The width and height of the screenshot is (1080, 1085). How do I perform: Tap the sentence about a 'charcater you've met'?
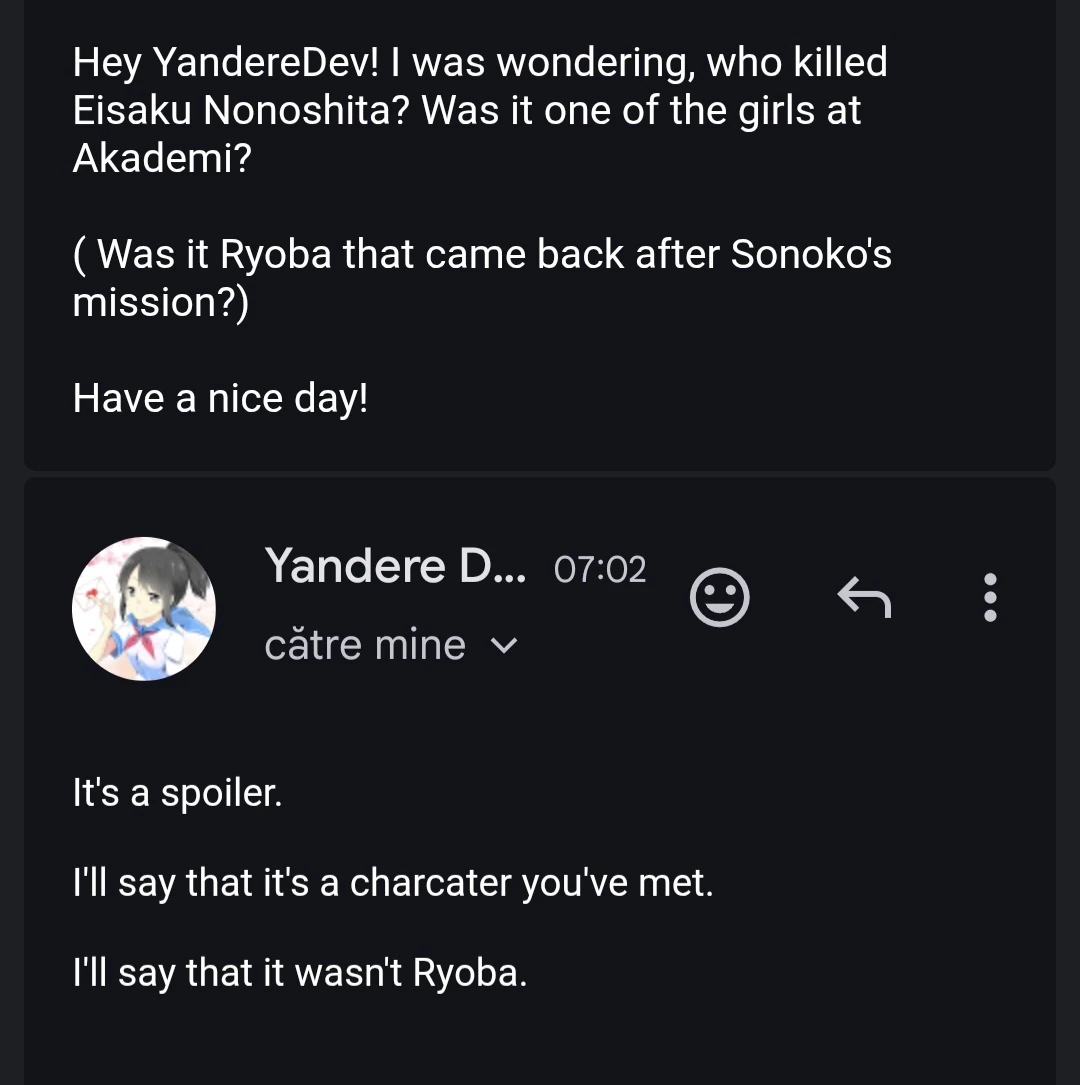[393, 883]
